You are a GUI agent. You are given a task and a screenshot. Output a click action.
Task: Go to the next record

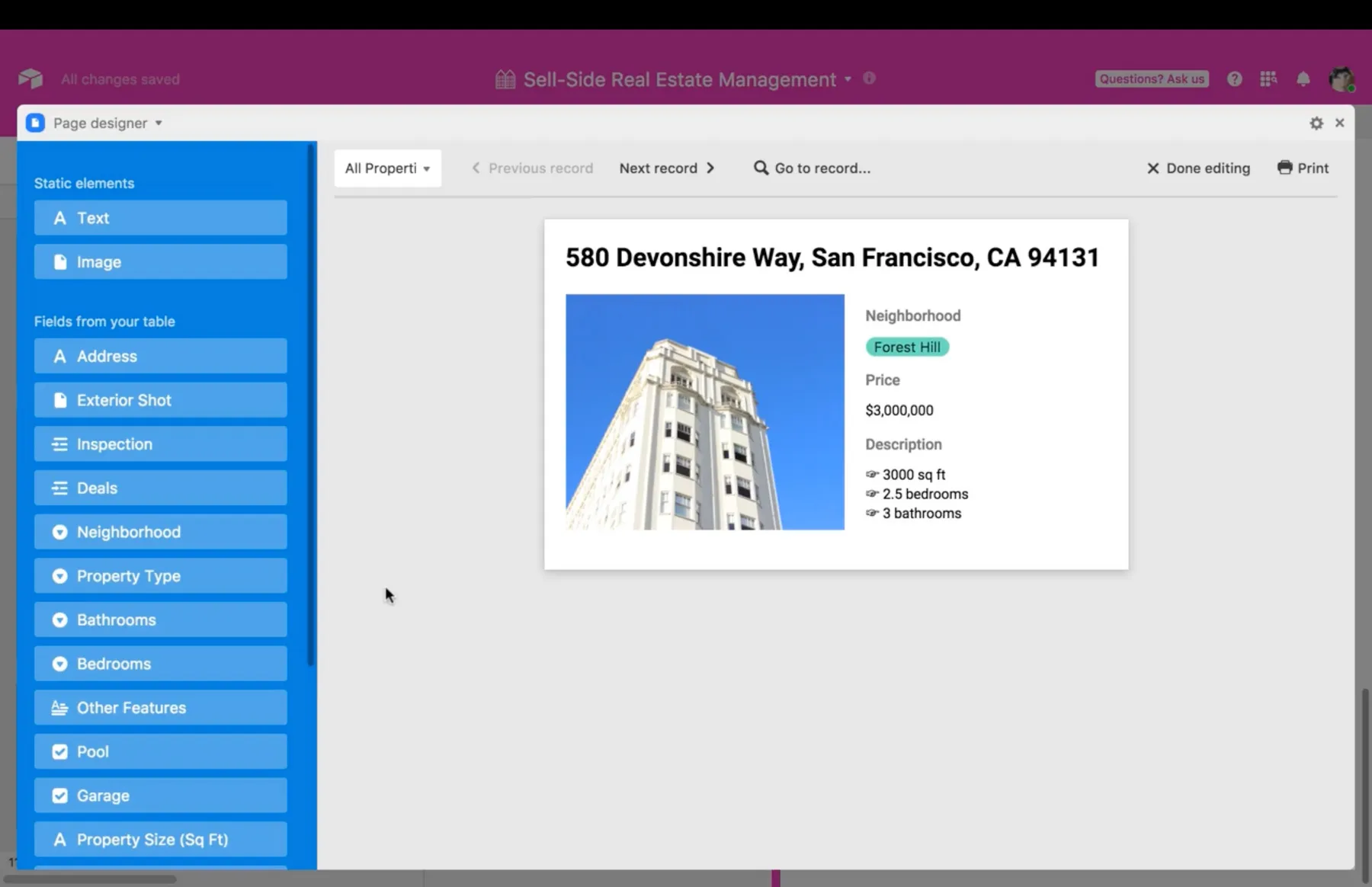[667, 168]
